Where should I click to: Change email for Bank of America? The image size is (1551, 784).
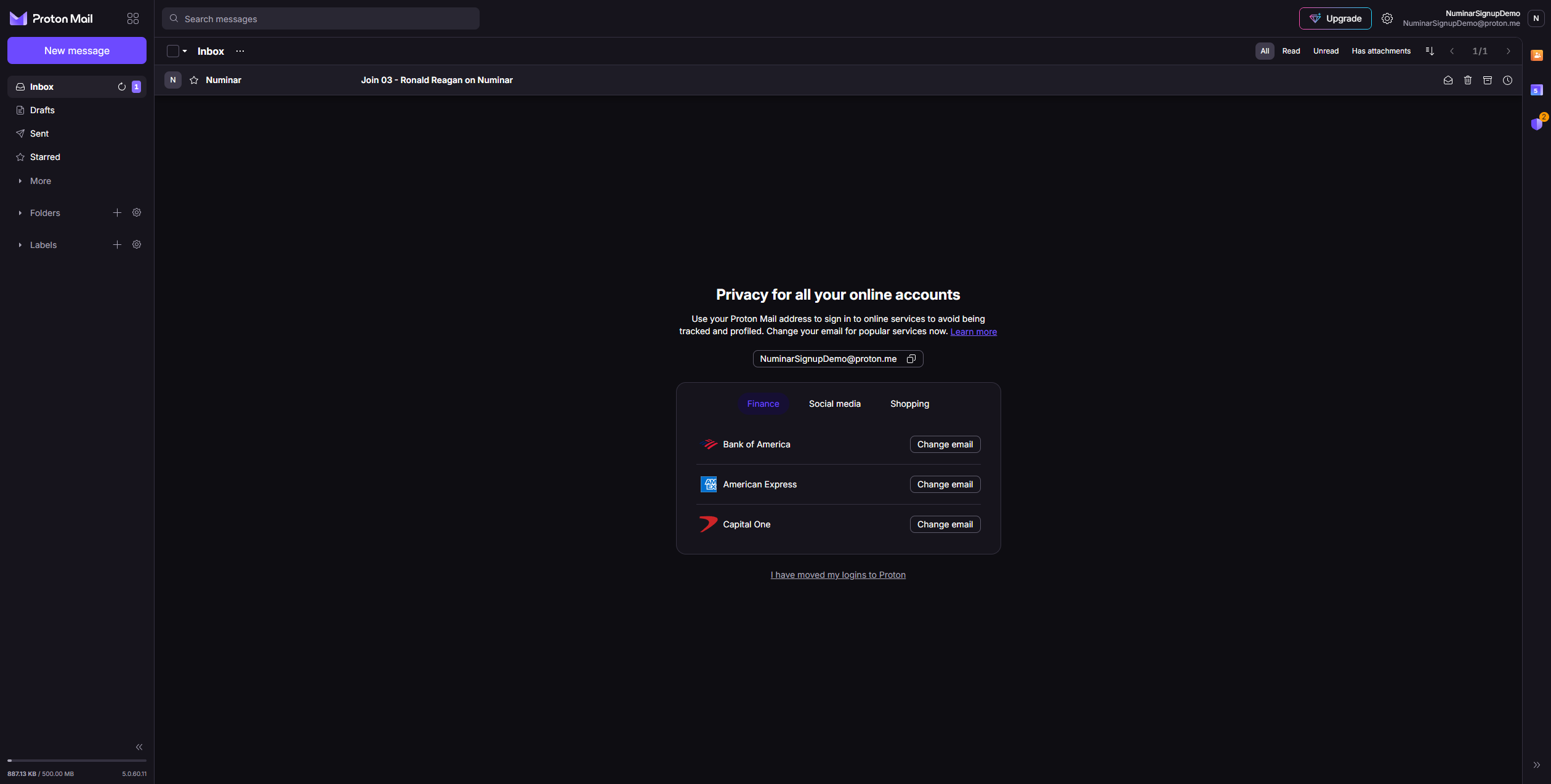click(945, 444)
